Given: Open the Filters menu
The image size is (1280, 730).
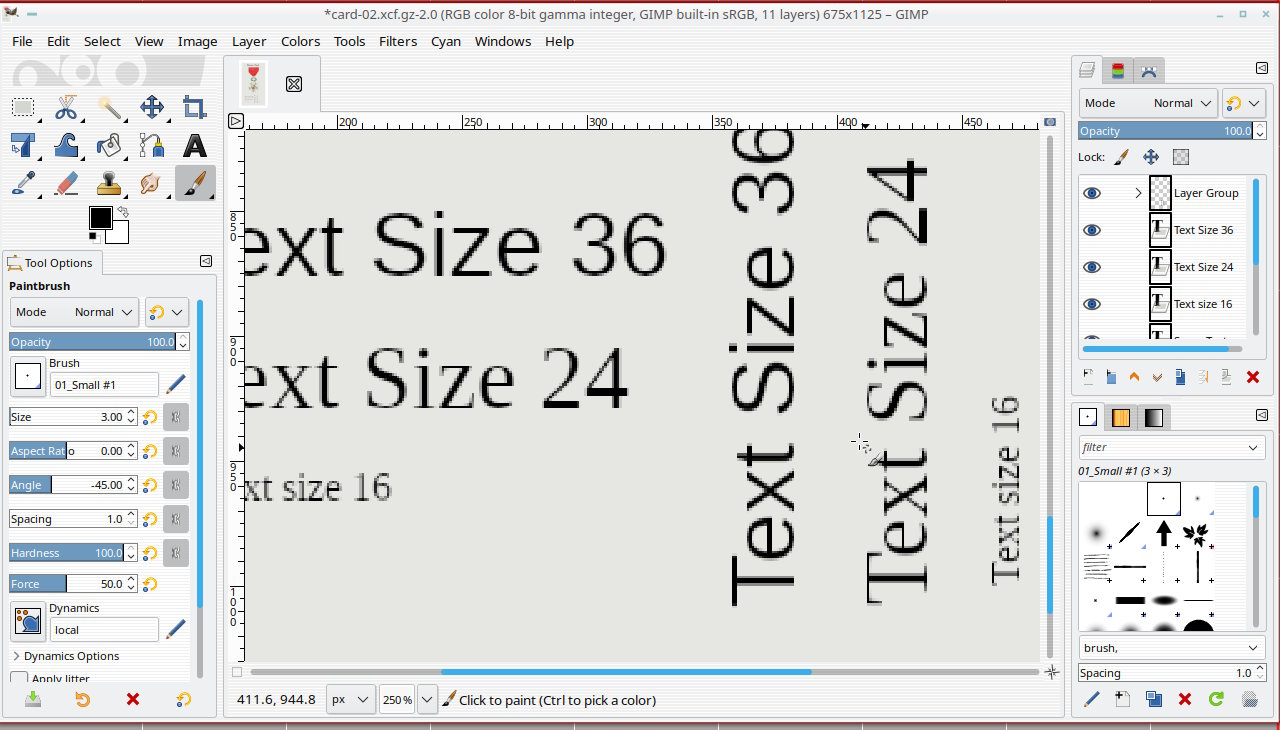Looking at the screenshot, I should (x=398, y=41).
